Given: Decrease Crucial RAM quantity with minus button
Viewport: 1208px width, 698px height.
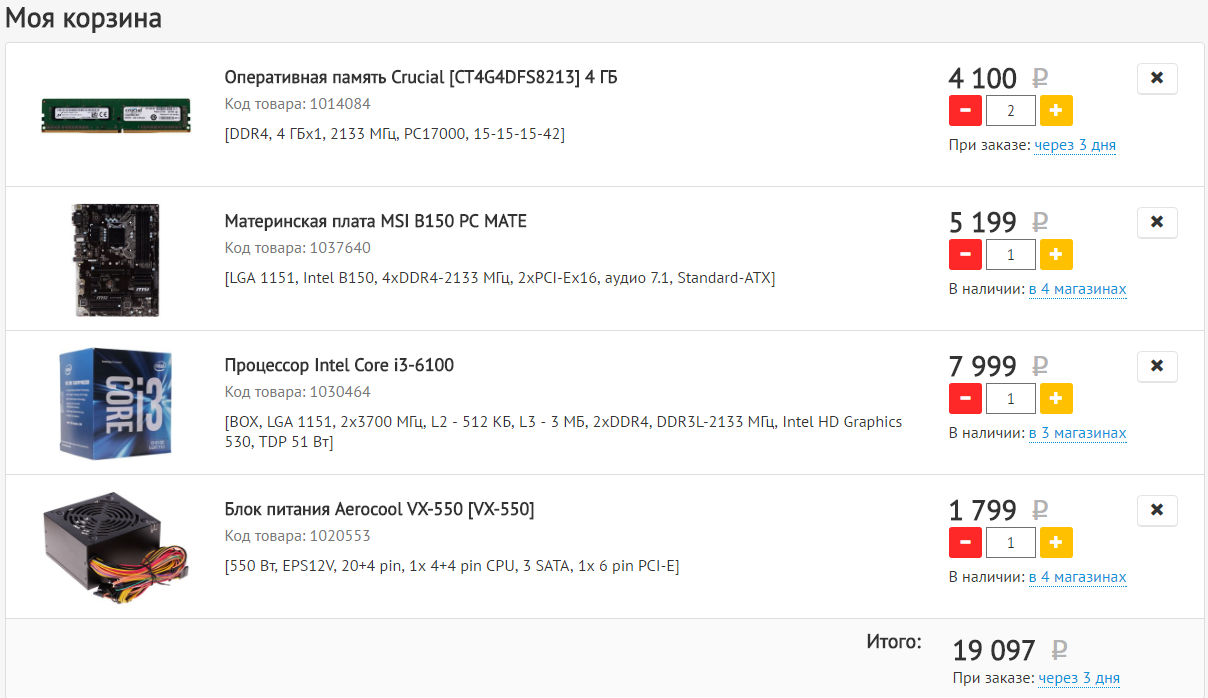Looking at the screenshot, I should point(964,111).
